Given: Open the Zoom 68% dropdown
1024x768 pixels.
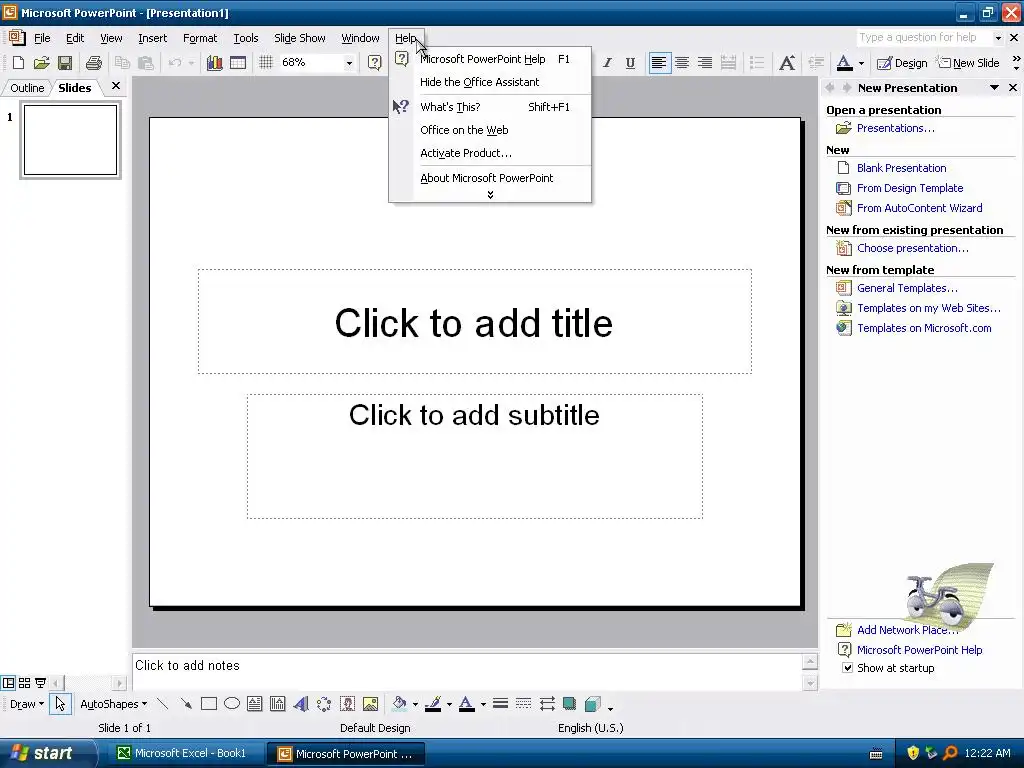Looking at the screenshot, I should point(349,63).
